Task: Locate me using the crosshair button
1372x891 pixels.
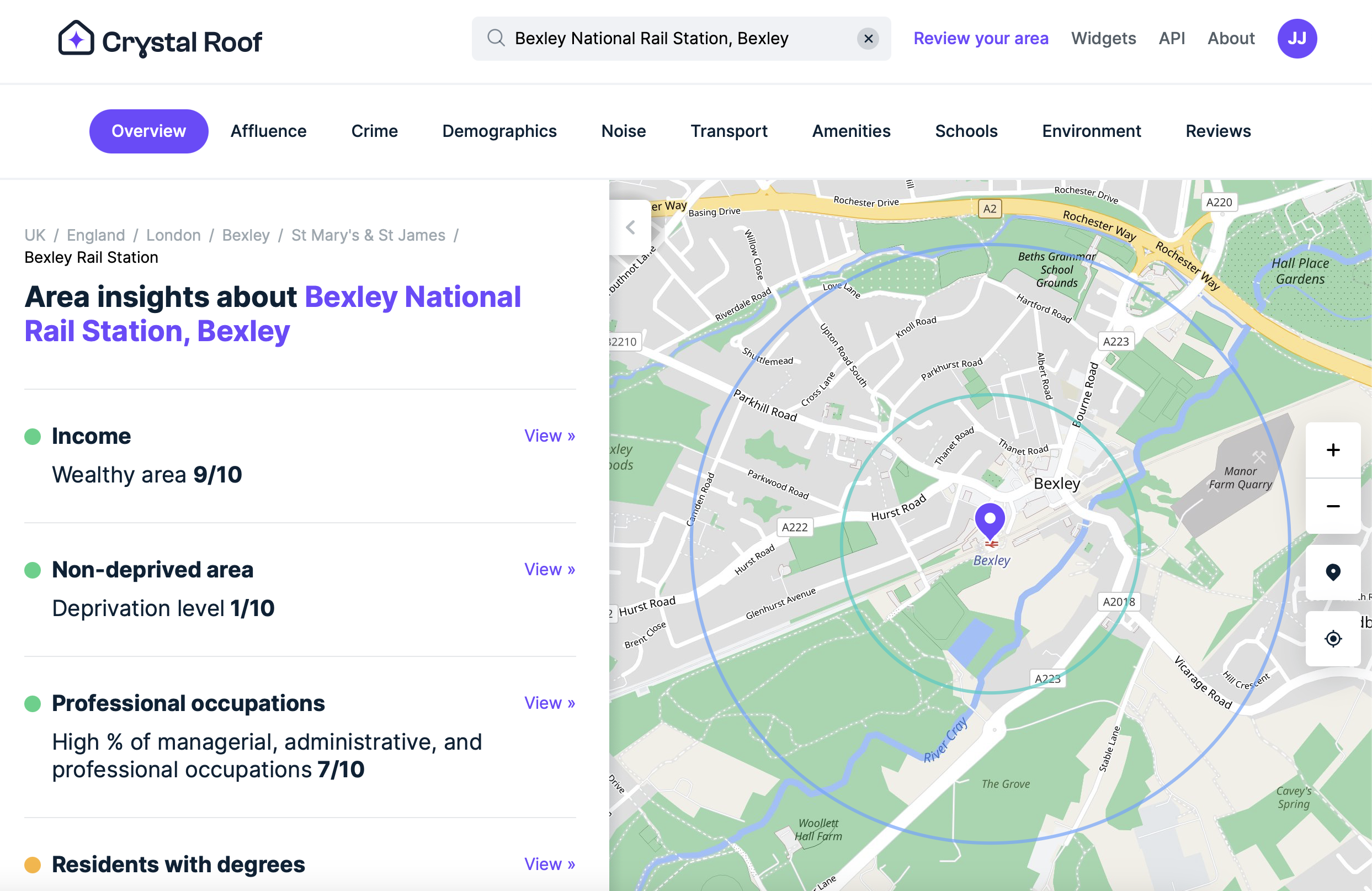Action: pos(1333,638)
